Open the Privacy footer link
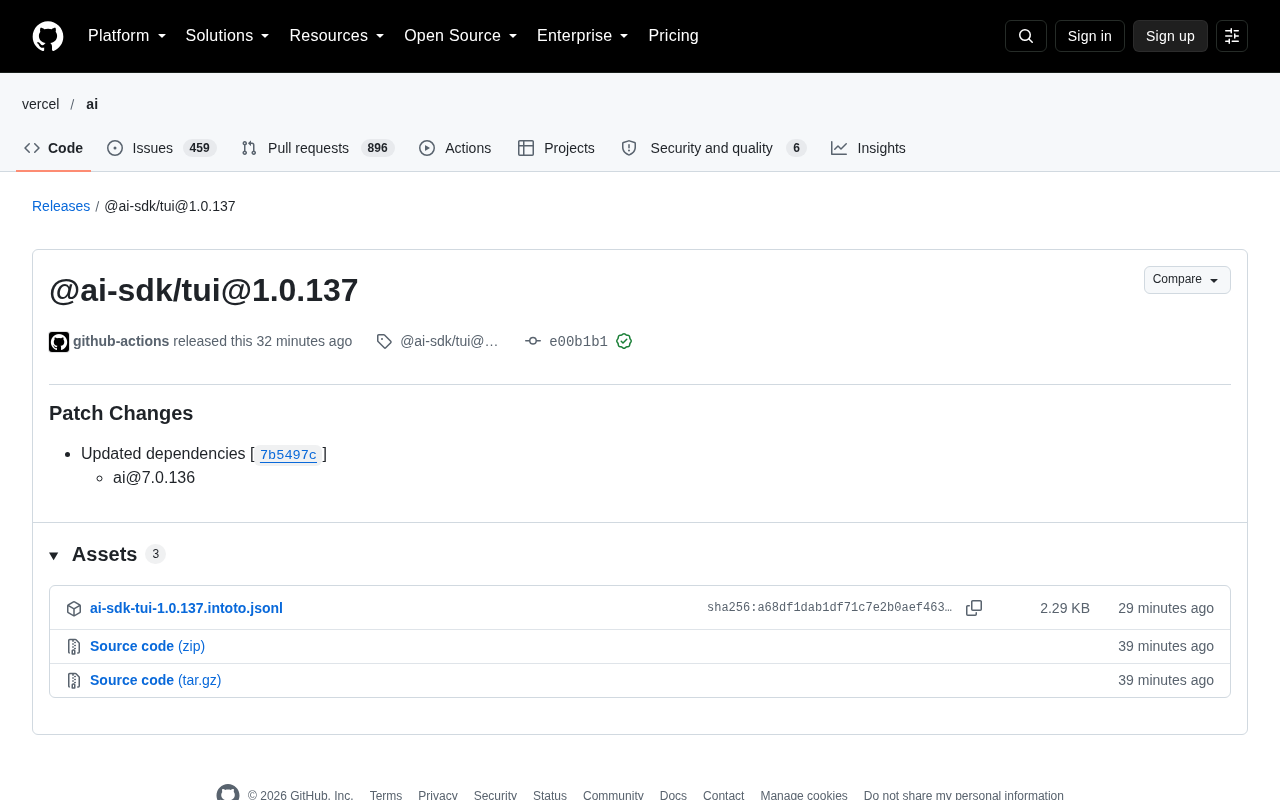Image resolution: width=1280 pixels, height=800 pixels. point(438,795)
